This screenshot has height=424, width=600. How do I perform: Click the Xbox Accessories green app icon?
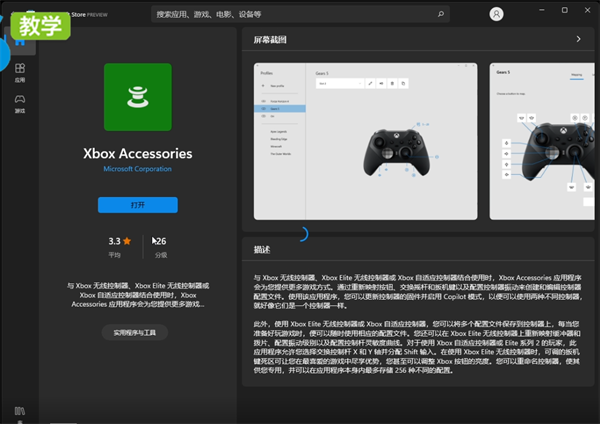(138, 97)
